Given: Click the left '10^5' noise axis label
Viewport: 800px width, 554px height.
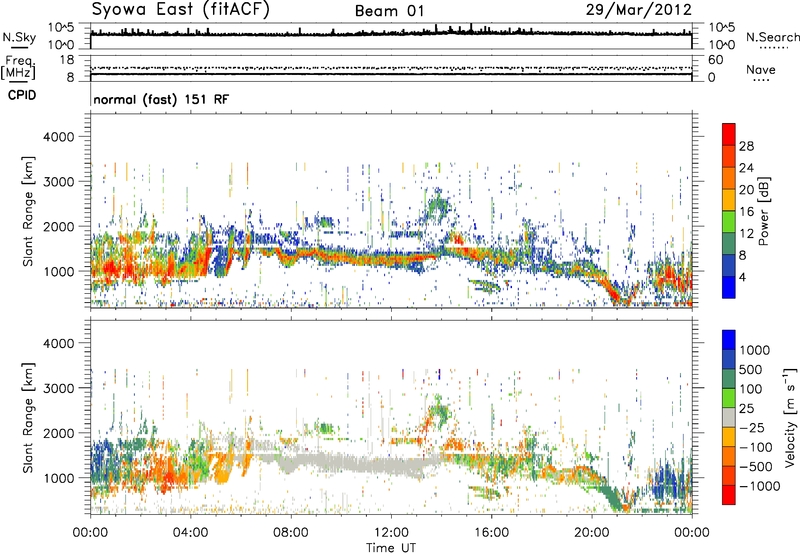Looking at the screenshot, I should 61,28.
